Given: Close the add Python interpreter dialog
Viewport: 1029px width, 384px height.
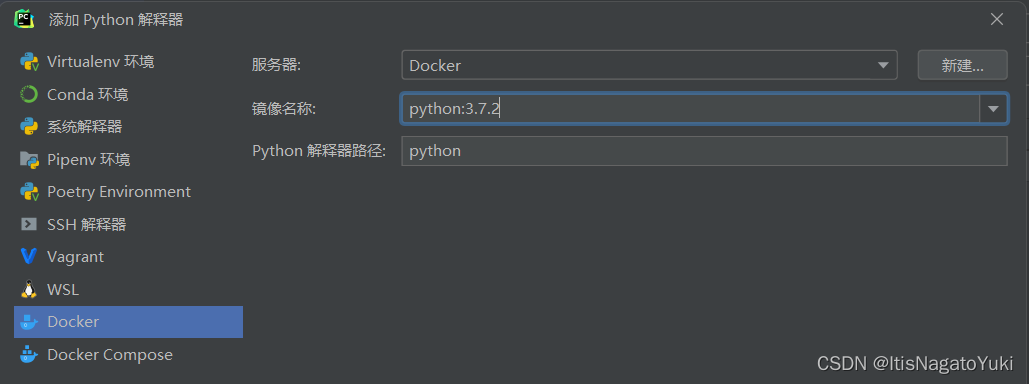Looking at the screenshot, I should pyautogui.click(x=997, y=20).
